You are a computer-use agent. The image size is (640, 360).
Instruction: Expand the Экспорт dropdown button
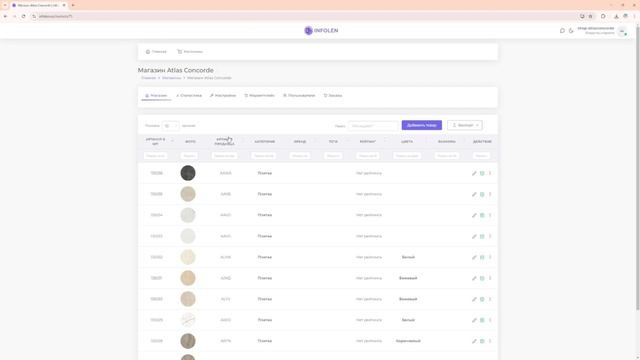click(x=465, y=125)
